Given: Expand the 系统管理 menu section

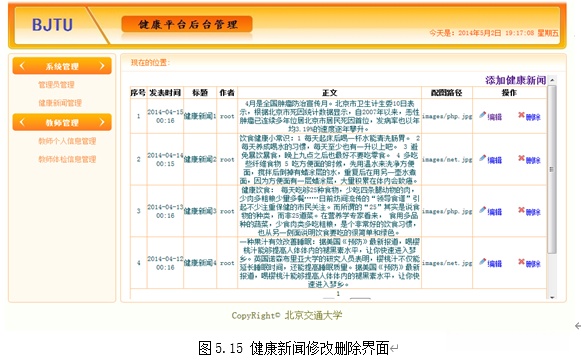Looking at the screenshot, I should point(62,66).
